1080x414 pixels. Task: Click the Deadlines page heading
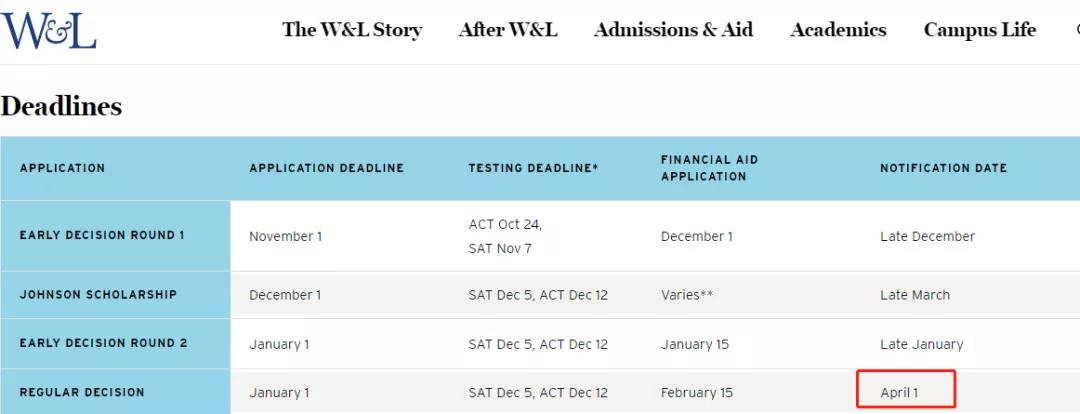pos(61,106)
